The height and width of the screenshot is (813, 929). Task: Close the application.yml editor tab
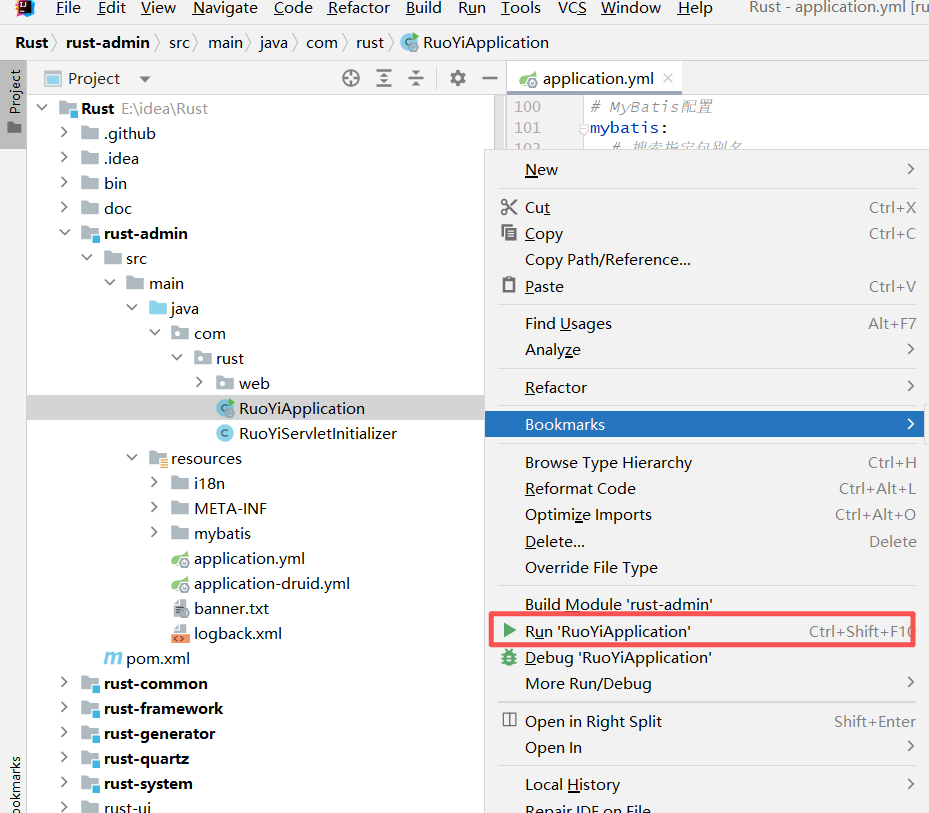click(668, 78)
